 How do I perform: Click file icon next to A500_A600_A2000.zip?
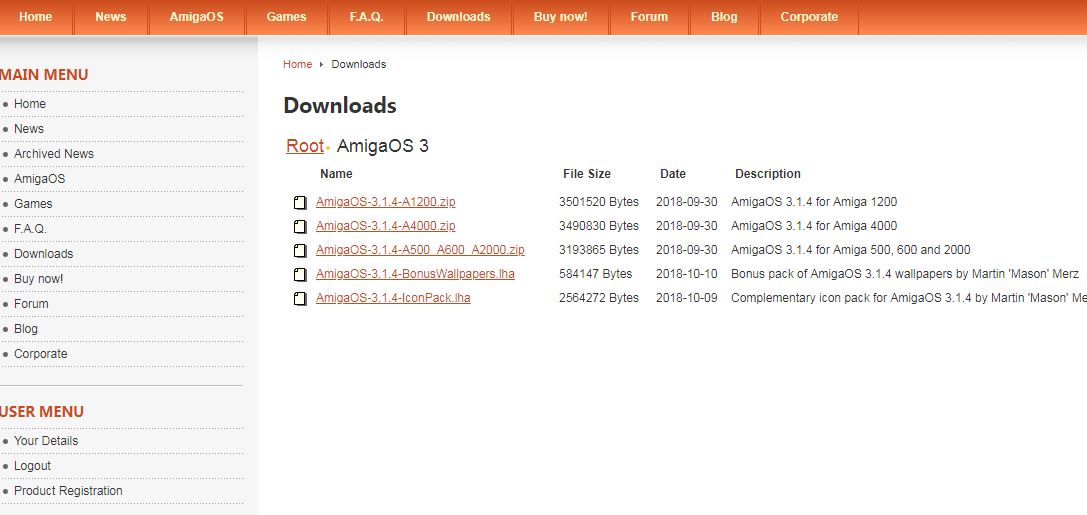(300, 250)
